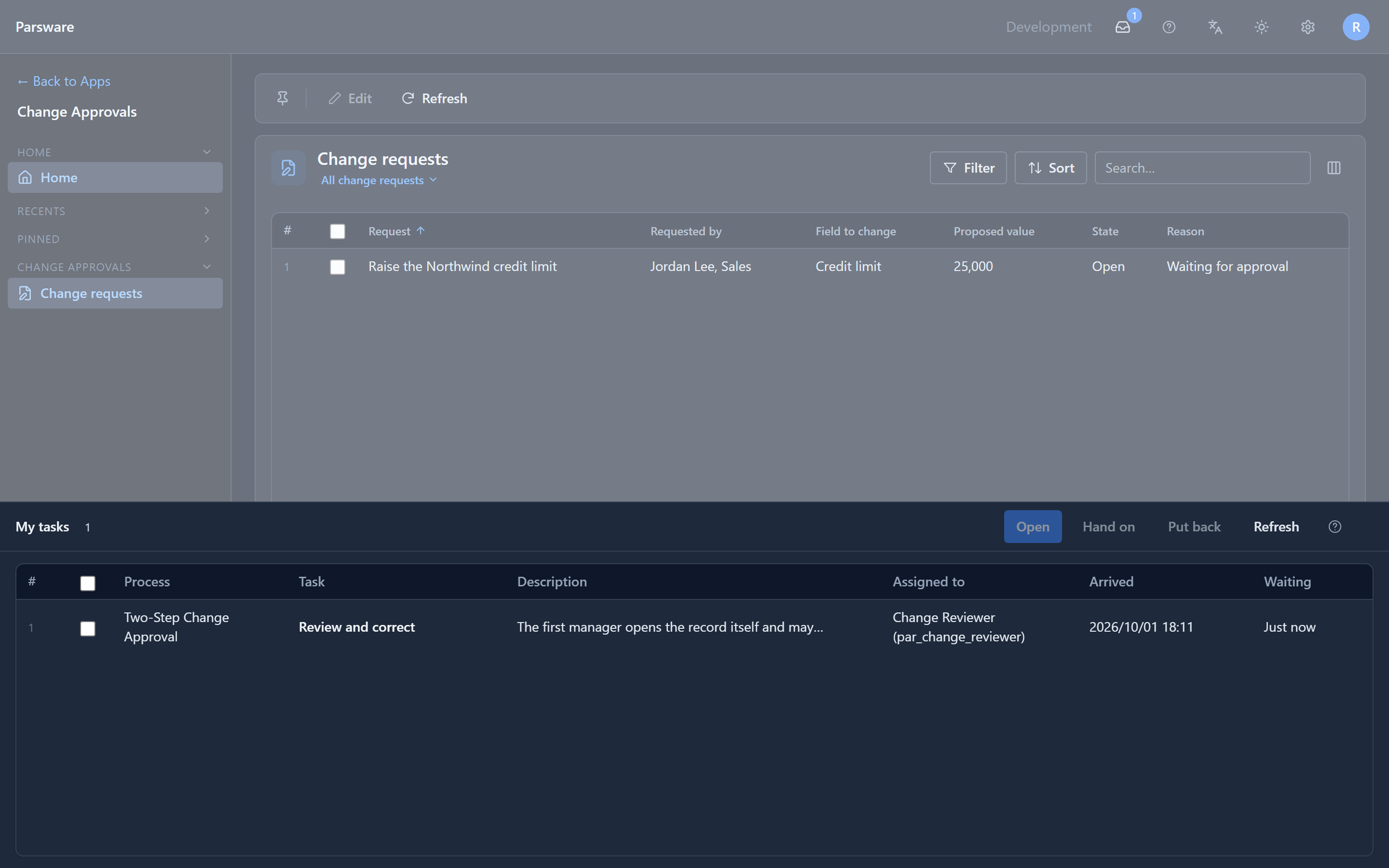Open the help icon in top bar
The image size is (1389, 868).
coord(1168,27)
